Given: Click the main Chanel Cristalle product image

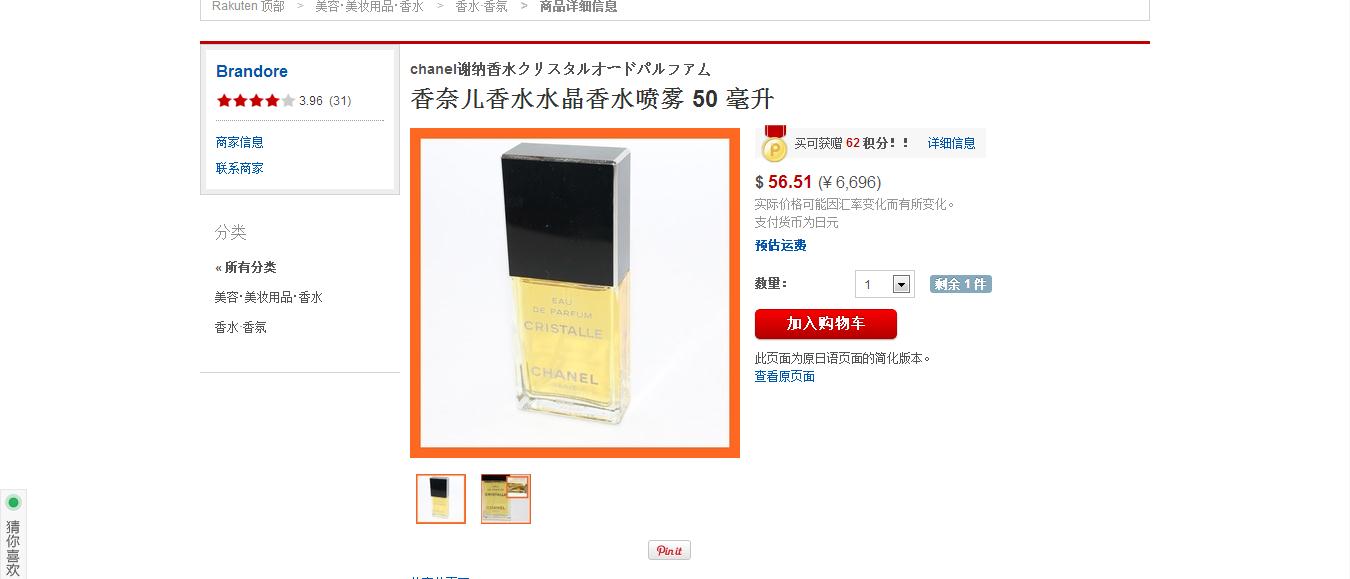Looking at the screenshot, I should point(575,293).
